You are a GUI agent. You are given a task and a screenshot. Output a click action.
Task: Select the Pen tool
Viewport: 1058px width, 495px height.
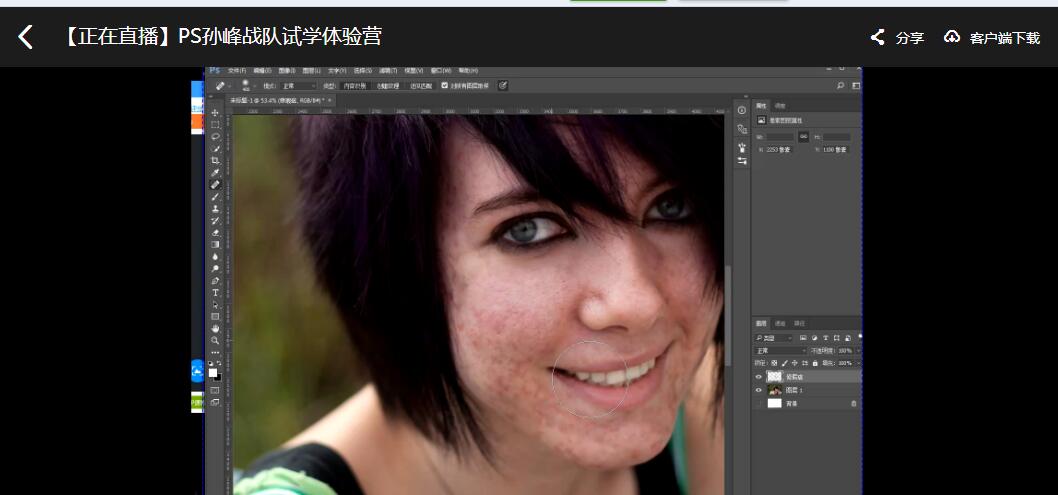click(x=215, y=281)
